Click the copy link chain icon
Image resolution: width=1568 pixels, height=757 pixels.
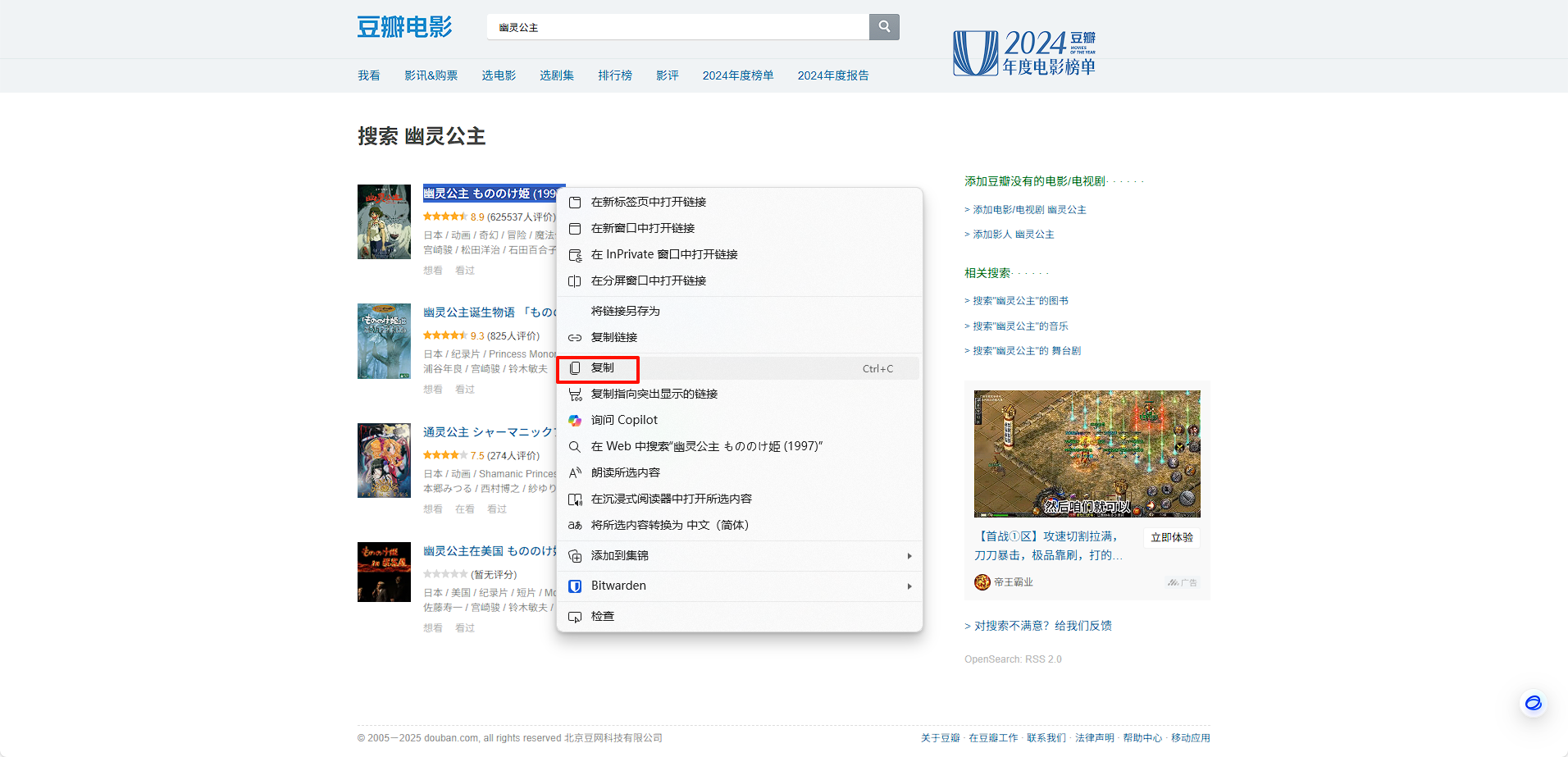point(575,338)
